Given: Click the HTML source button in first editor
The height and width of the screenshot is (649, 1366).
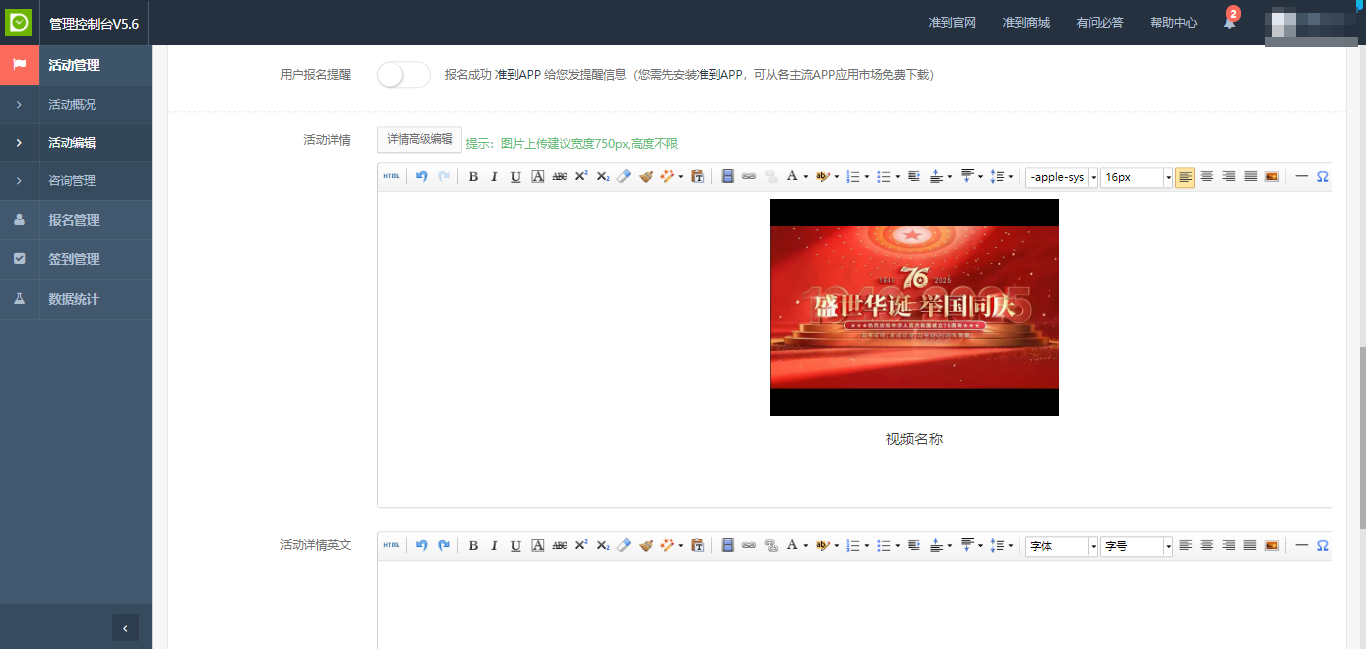Looking at the screenshot, I should 391,177.
